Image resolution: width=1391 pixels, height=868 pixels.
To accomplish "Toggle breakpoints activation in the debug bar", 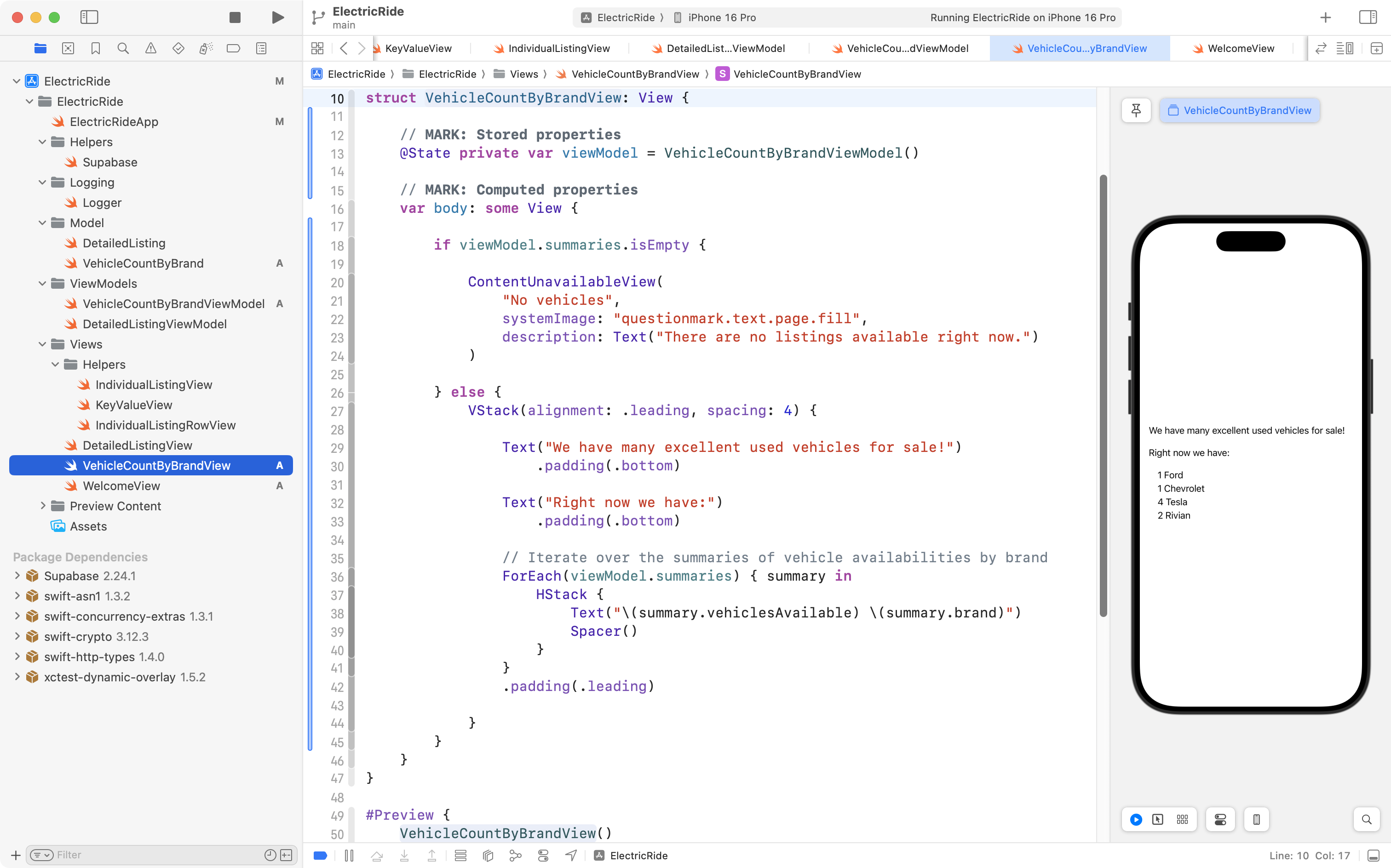I will click(x=321, y=856).
